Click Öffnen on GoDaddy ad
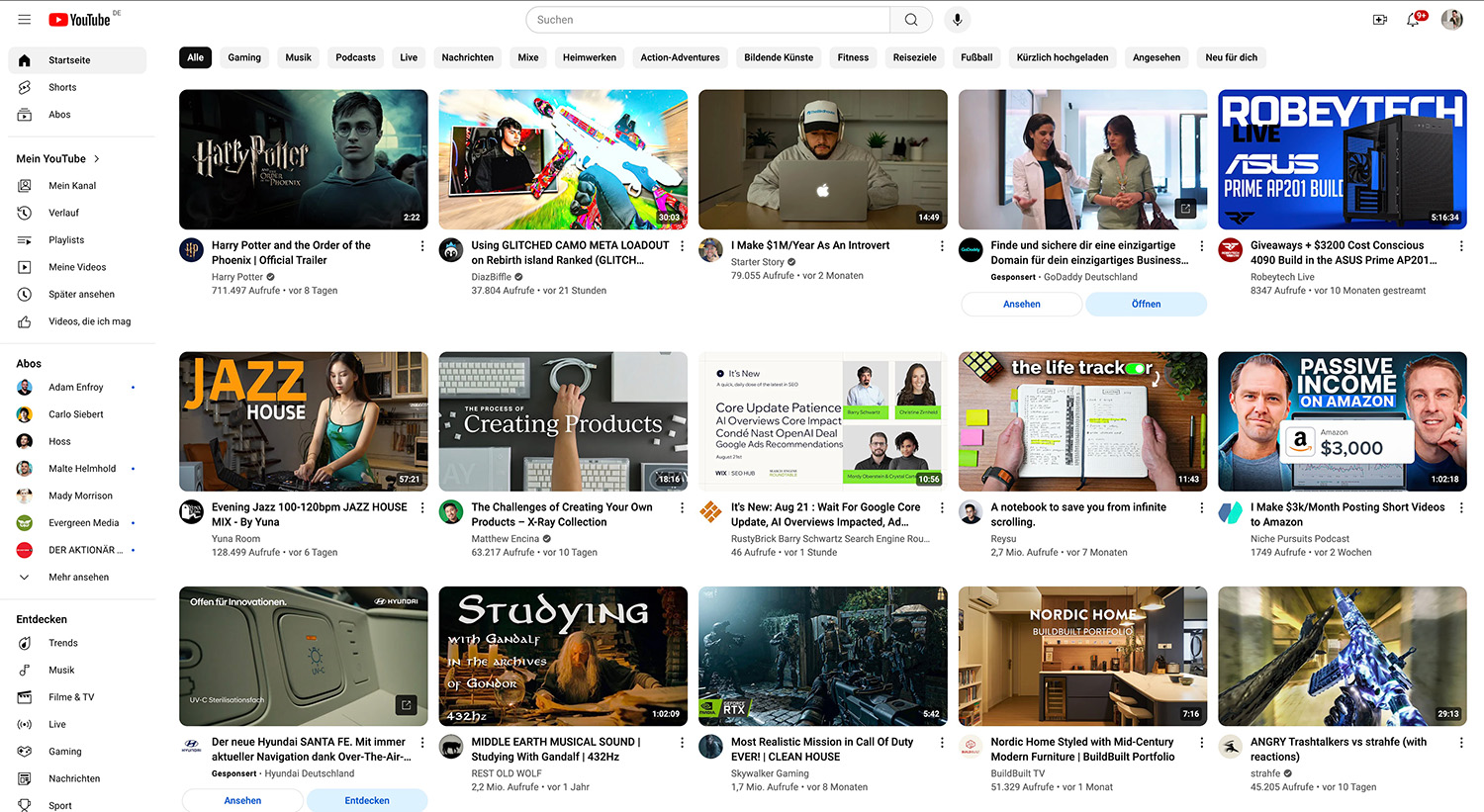 [1146, 305]
